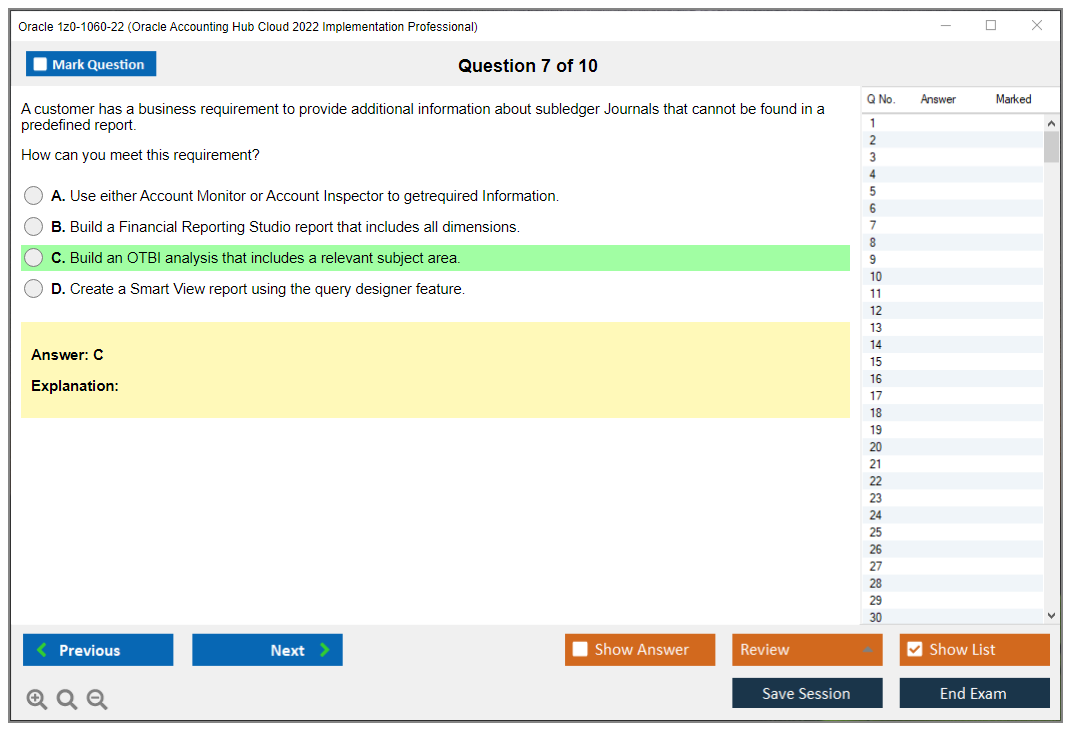Click the zoom in magnifier icon
This screenshot has height=735, width=1075.
pos(37,700)
